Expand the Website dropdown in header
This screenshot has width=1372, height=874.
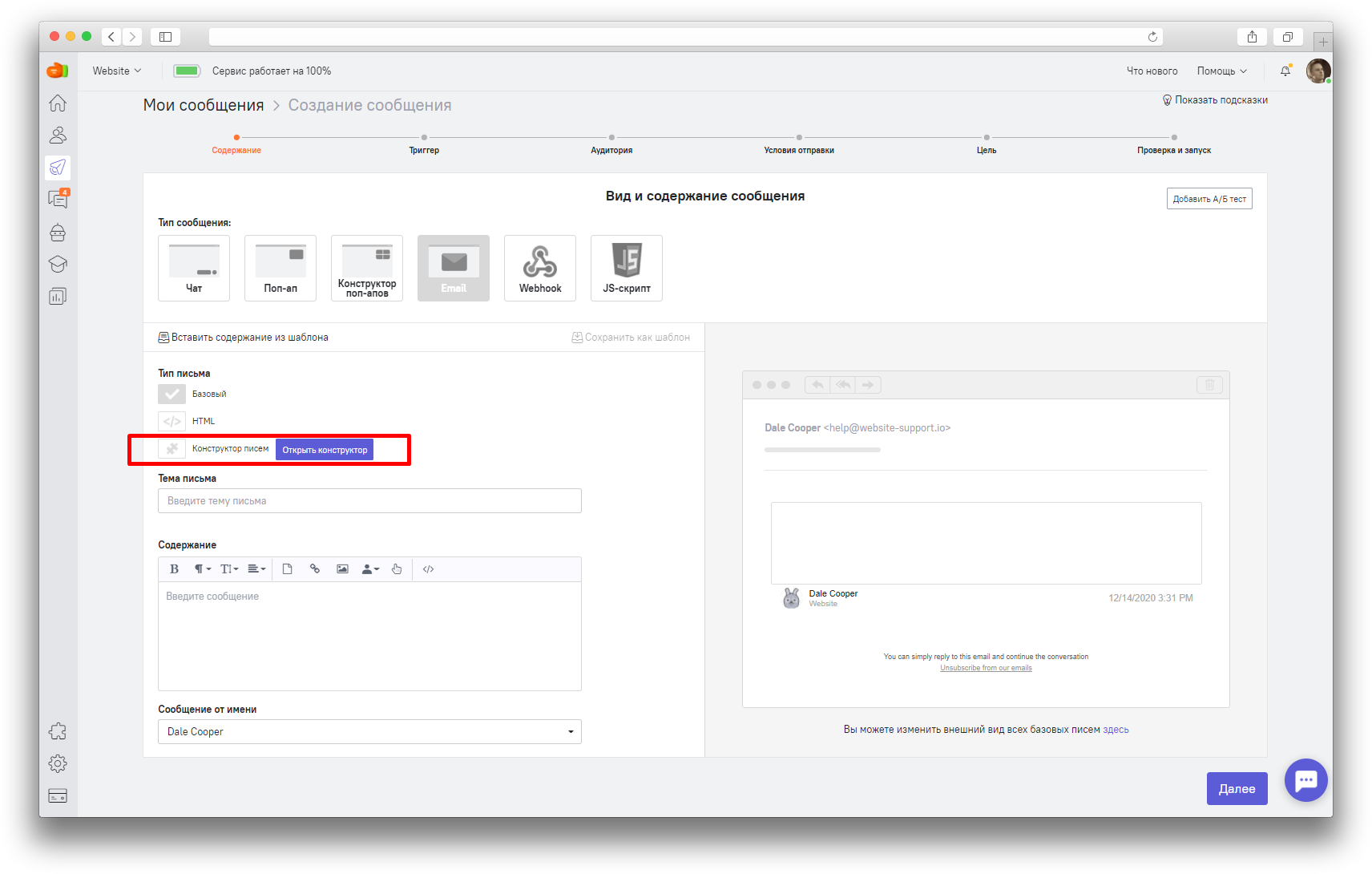tap(117, 71)
